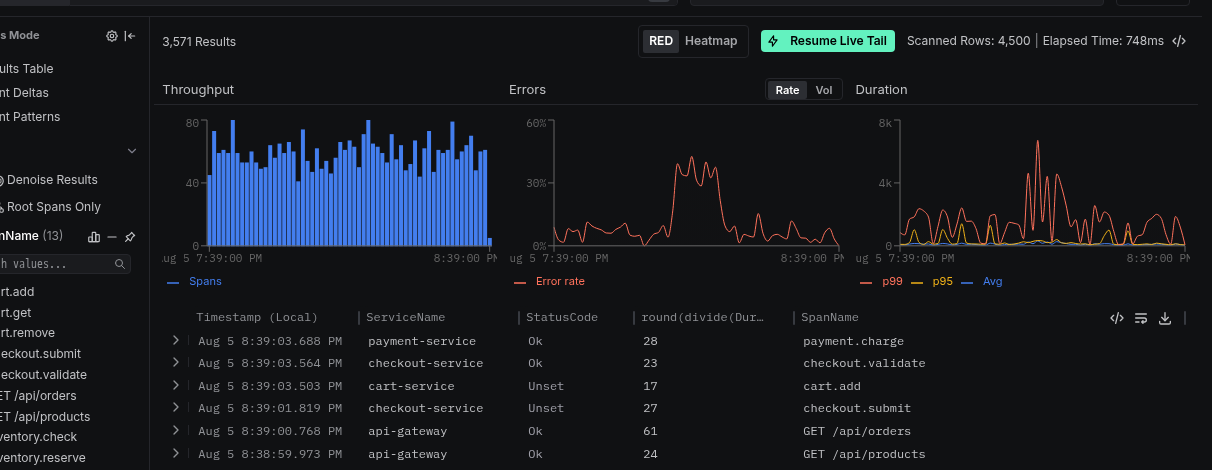Switch Errors chart to Rate

pos(787,90)
